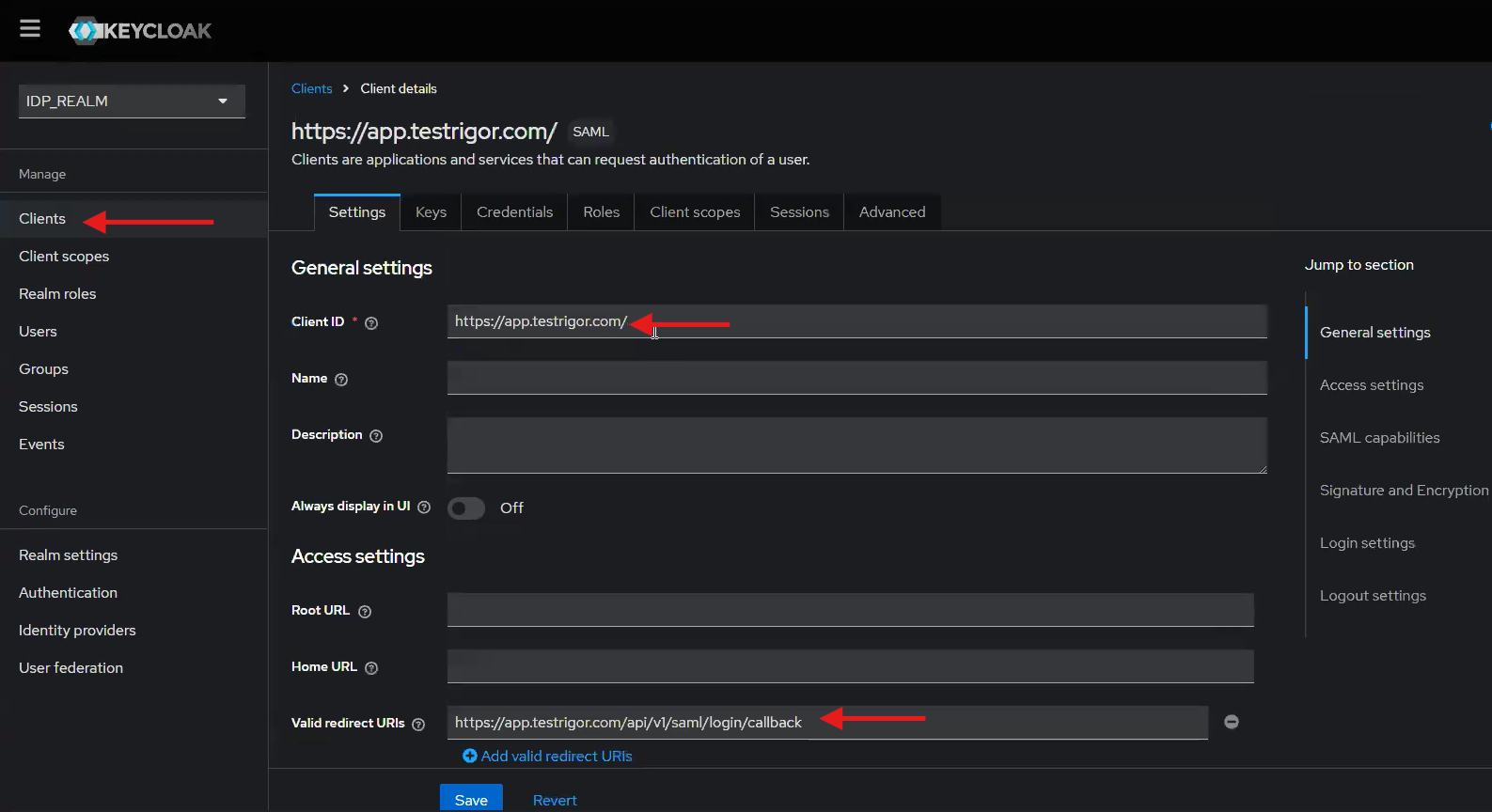Go to Authentication settings

click(133, 593)
